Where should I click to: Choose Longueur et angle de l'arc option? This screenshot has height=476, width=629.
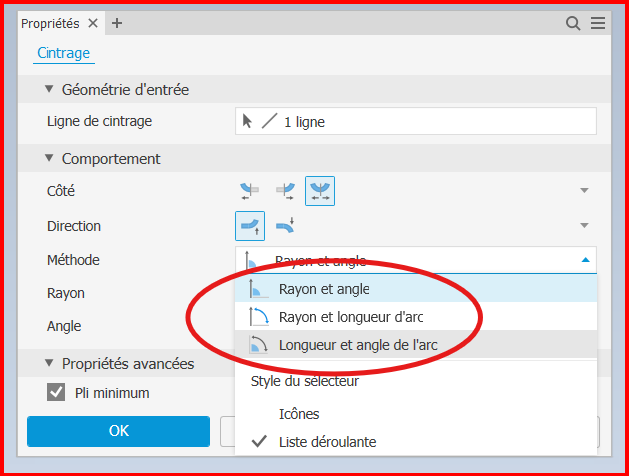pos(358,345)
